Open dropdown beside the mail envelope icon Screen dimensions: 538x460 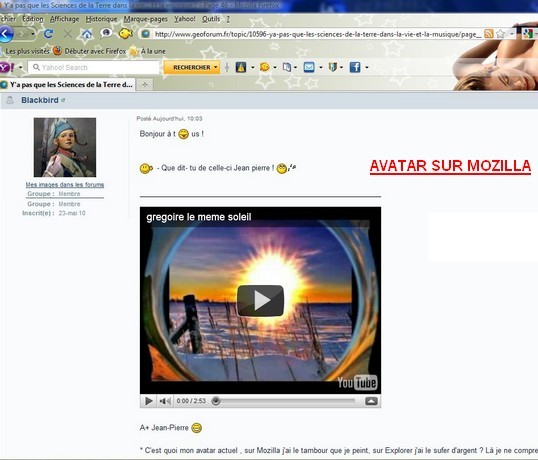tap(320, 67)
